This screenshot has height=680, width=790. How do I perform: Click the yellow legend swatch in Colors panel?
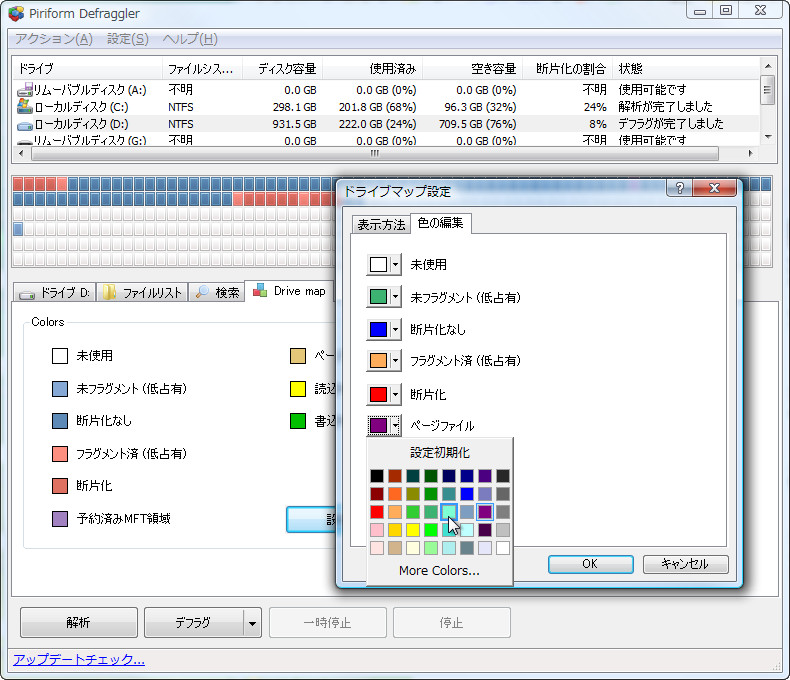(x=298, y=389)
